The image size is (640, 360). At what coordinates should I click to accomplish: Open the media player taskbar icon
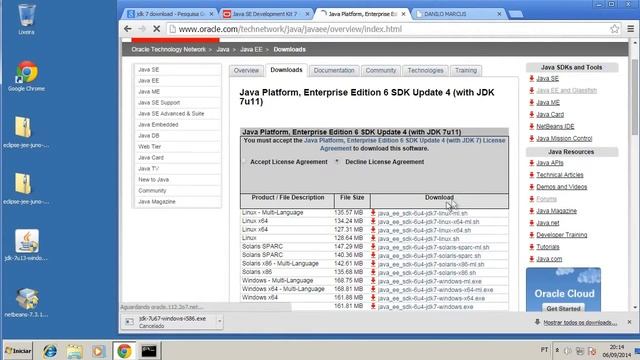pyautogui.click(x=98, y=351)
